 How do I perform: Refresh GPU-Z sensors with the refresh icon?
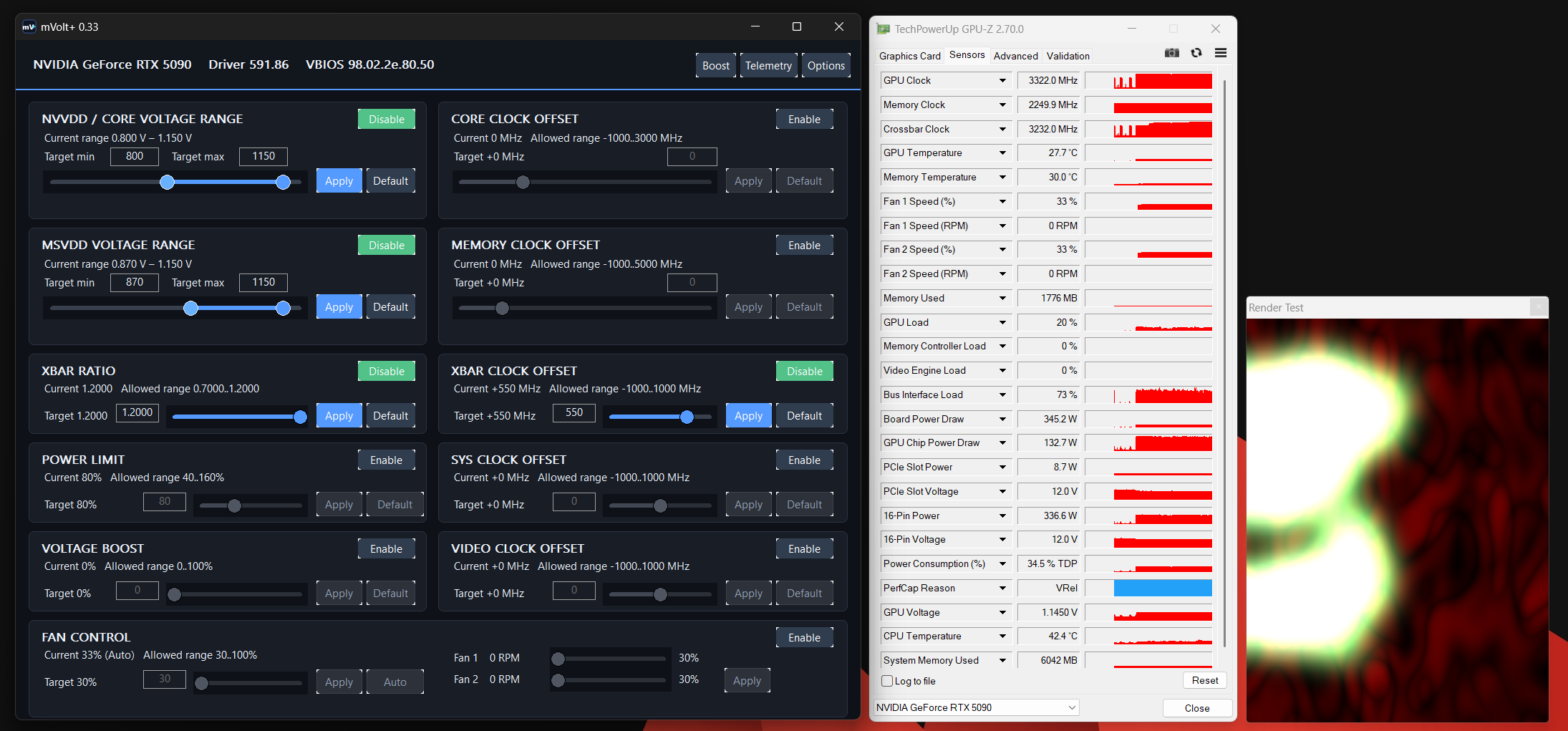(x=1196, y=53)
